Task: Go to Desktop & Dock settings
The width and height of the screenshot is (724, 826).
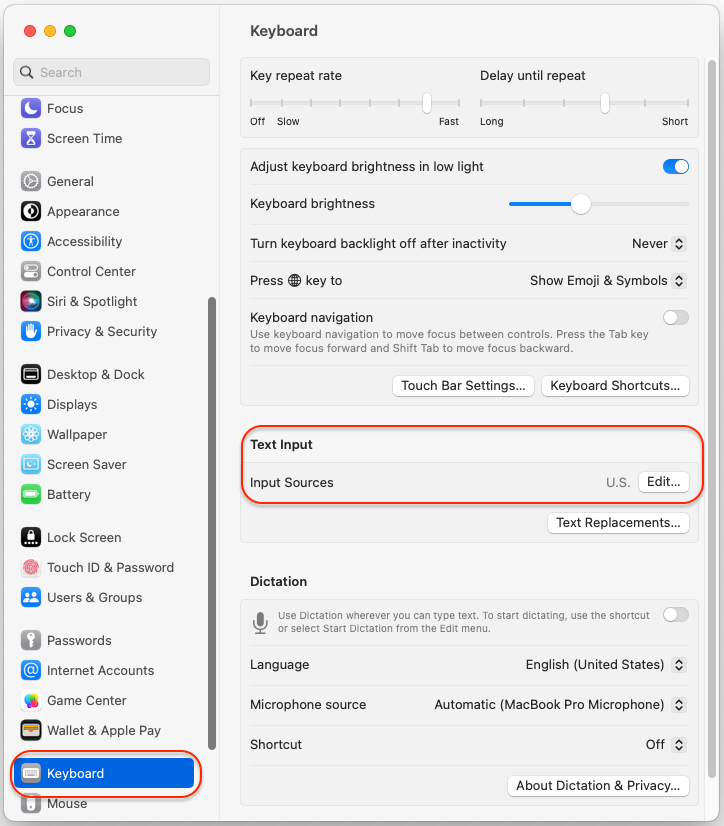Action: click(95, 374)
